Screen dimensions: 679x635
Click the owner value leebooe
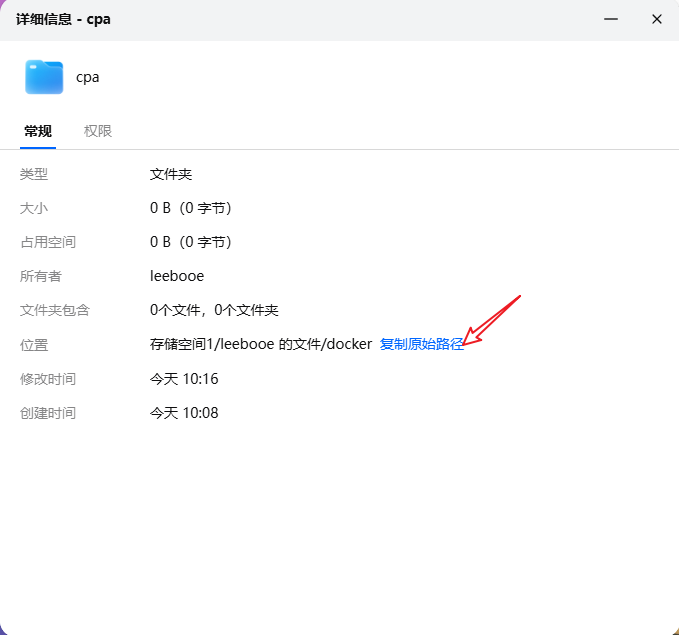[x=177, y=276]
